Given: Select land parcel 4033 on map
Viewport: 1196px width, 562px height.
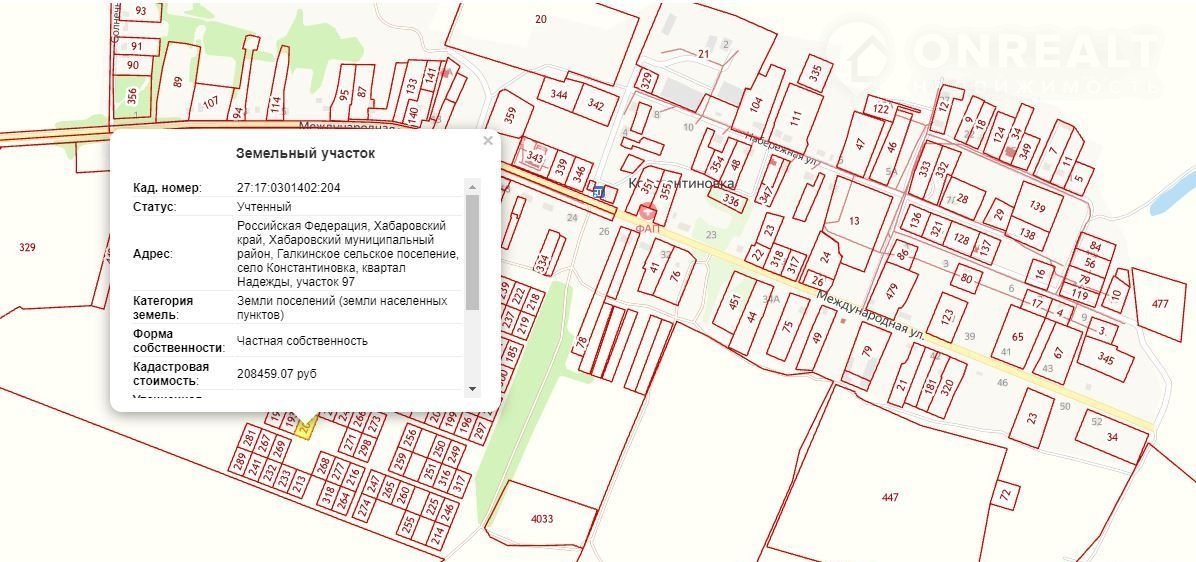Looking at the screenshot, I should pyautogui.click(x=541, y=517).
